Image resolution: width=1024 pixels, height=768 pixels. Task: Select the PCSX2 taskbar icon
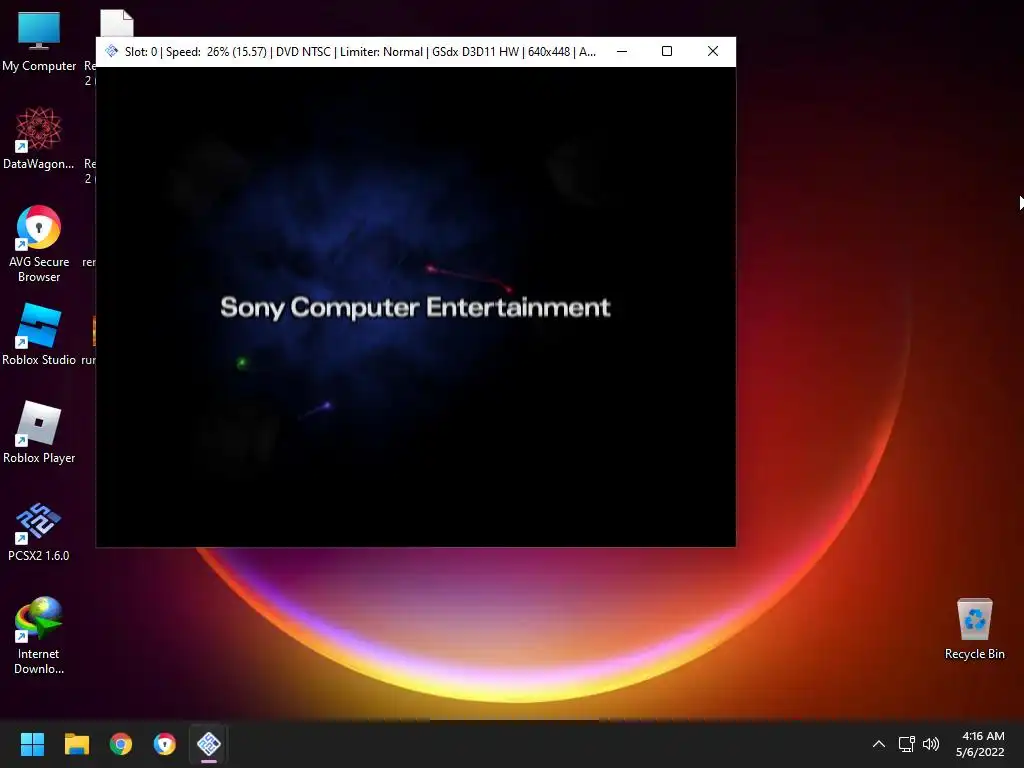209,744
